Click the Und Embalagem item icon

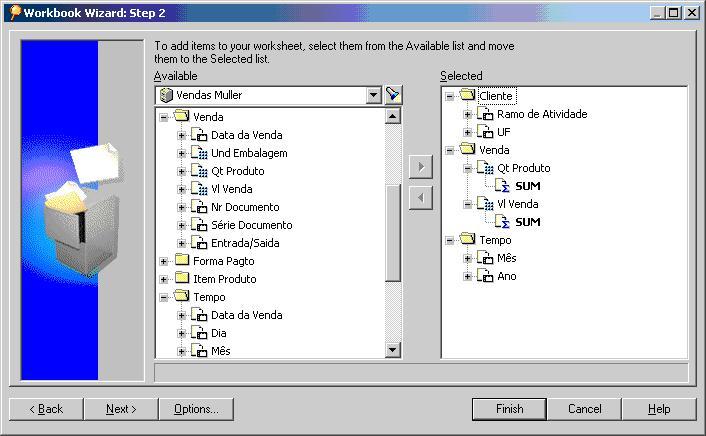coord(199,153)
